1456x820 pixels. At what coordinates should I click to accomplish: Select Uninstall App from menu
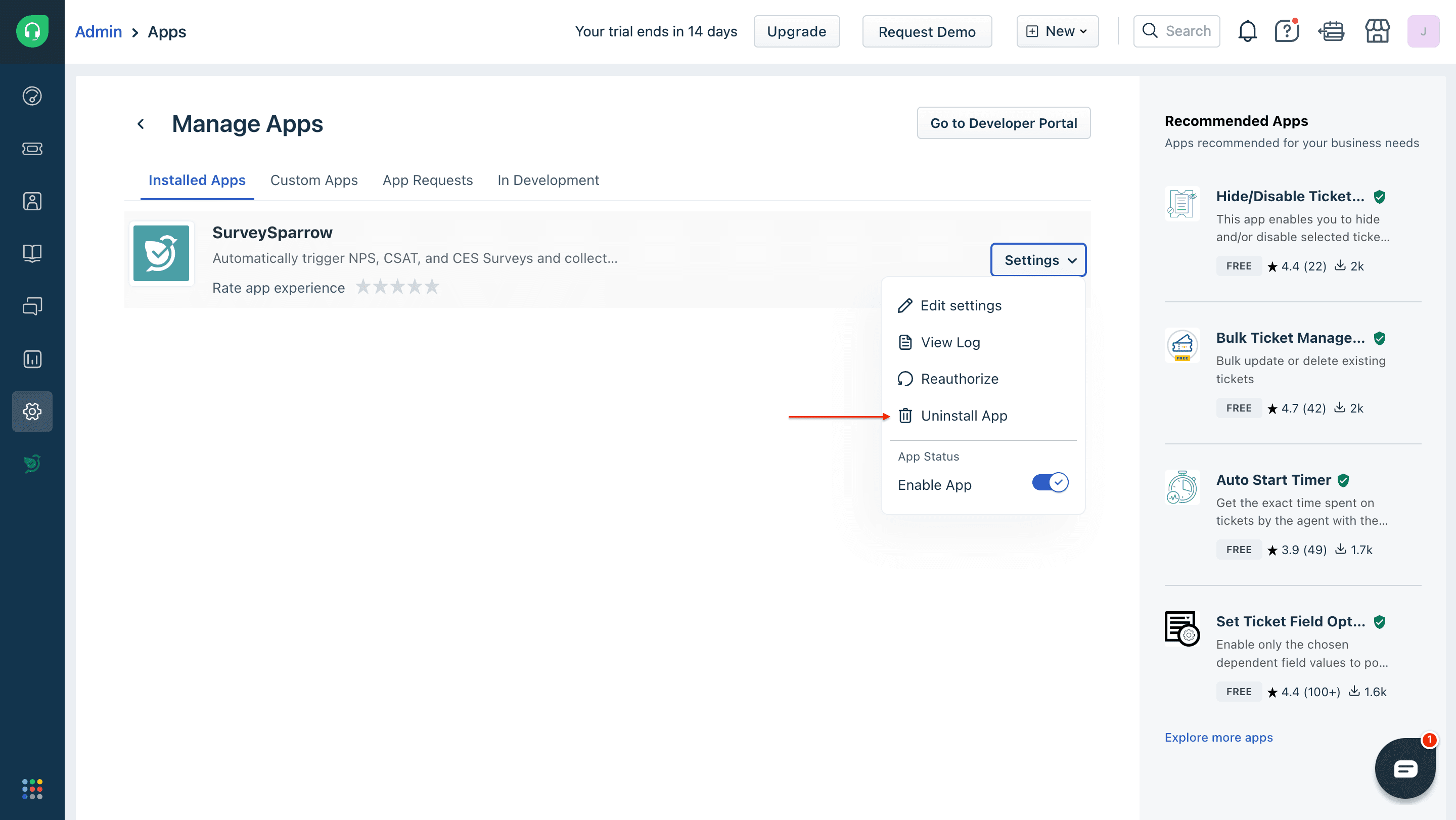point(963,416)
